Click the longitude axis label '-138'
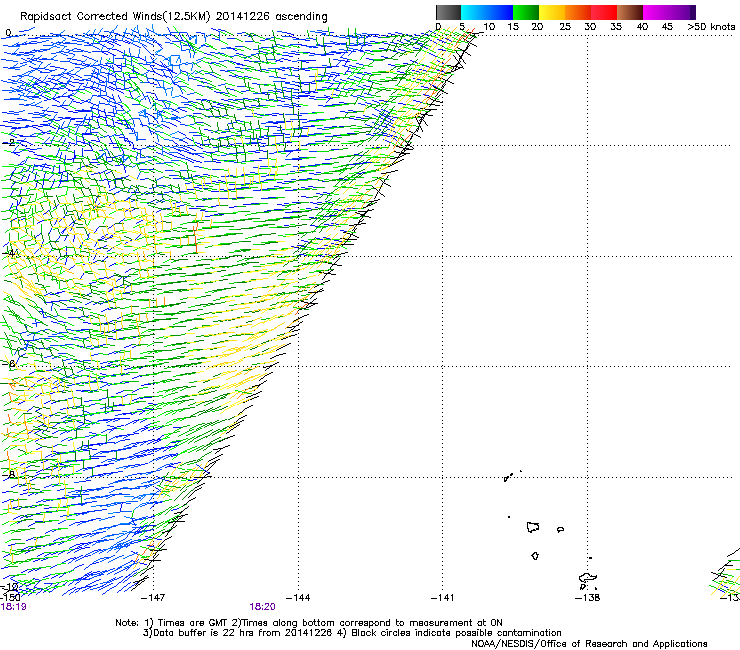The image size is (740, 650). coord(587,598)
